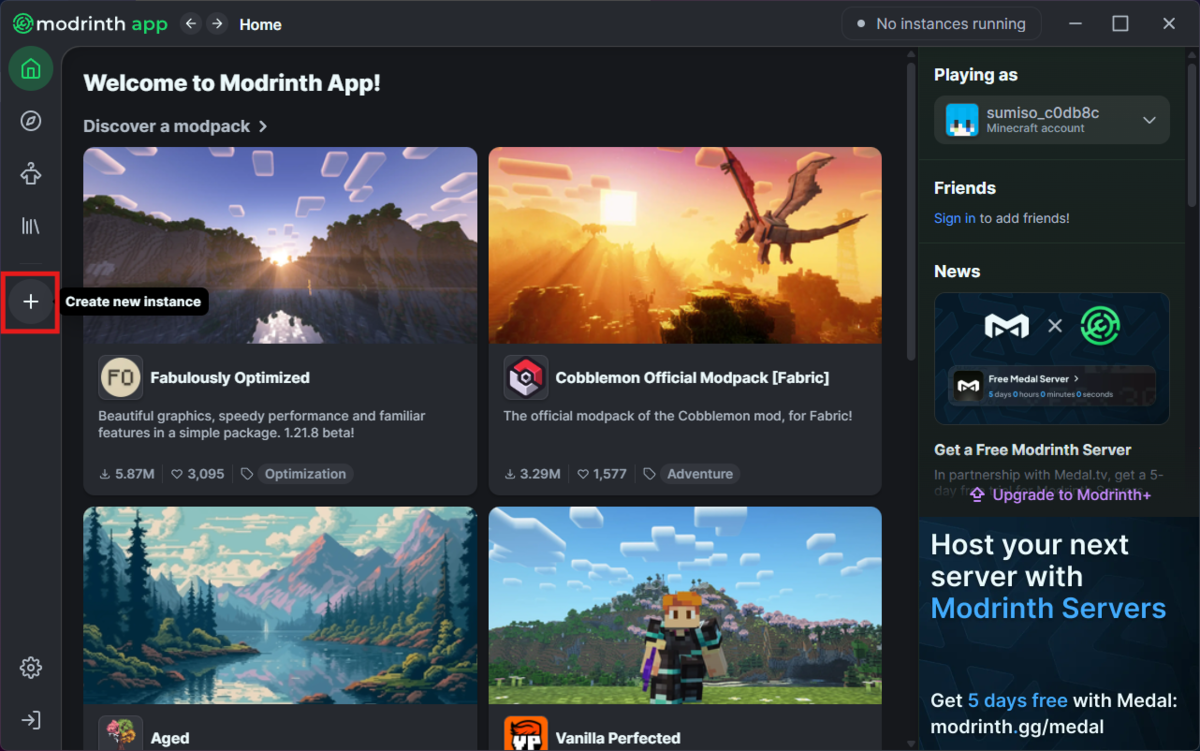Create a new instance with the plus icon
Viewport: 1200px width, 751px height.
[x=31, y=301]
